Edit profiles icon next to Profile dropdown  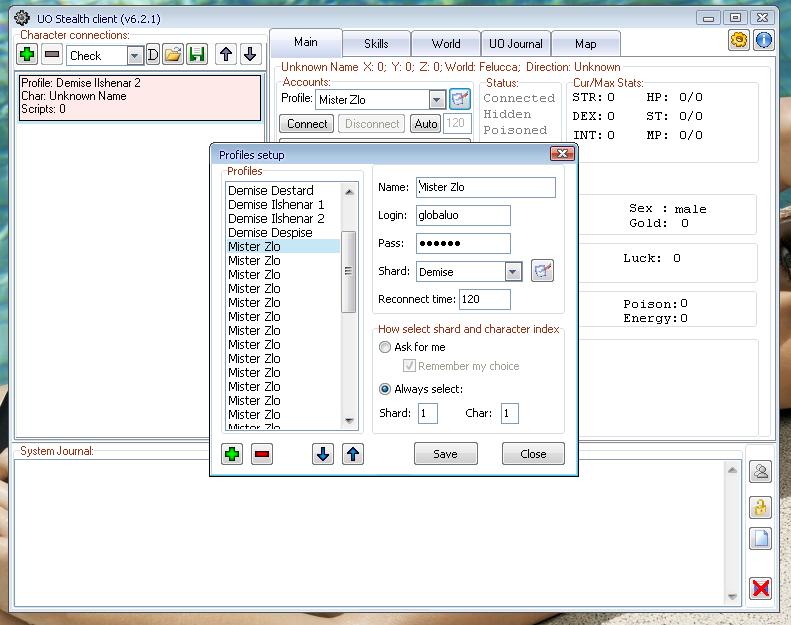pos(460,99)
